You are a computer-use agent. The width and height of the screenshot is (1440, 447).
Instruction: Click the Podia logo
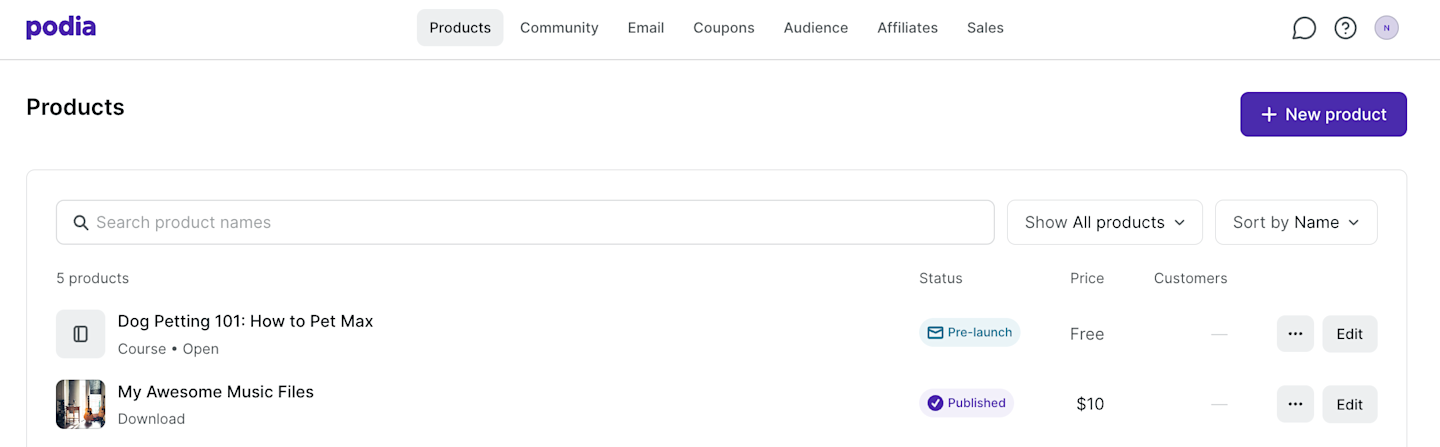(61, 28)
